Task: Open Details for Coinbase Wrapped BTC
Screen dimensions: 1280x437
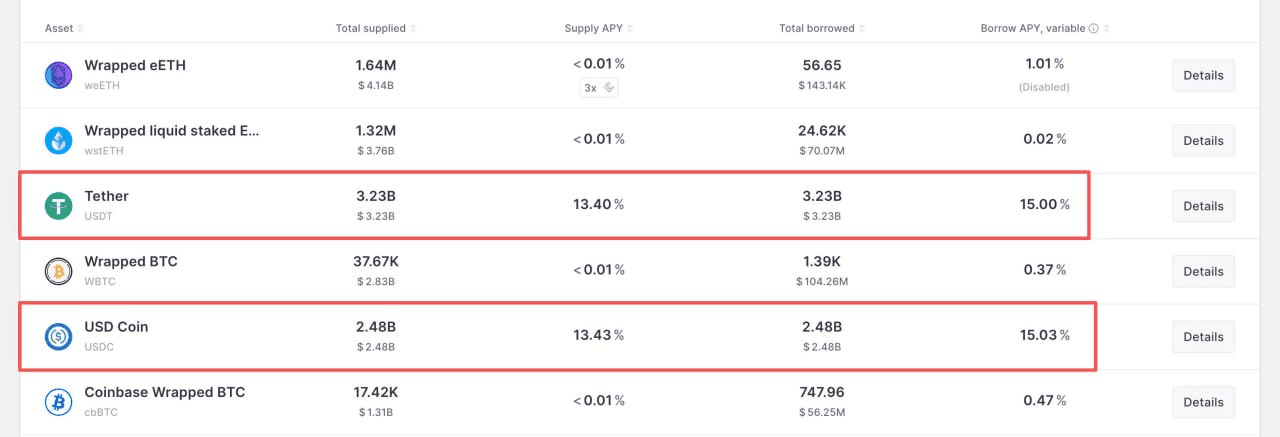Action: click(x=1203, y=402)
